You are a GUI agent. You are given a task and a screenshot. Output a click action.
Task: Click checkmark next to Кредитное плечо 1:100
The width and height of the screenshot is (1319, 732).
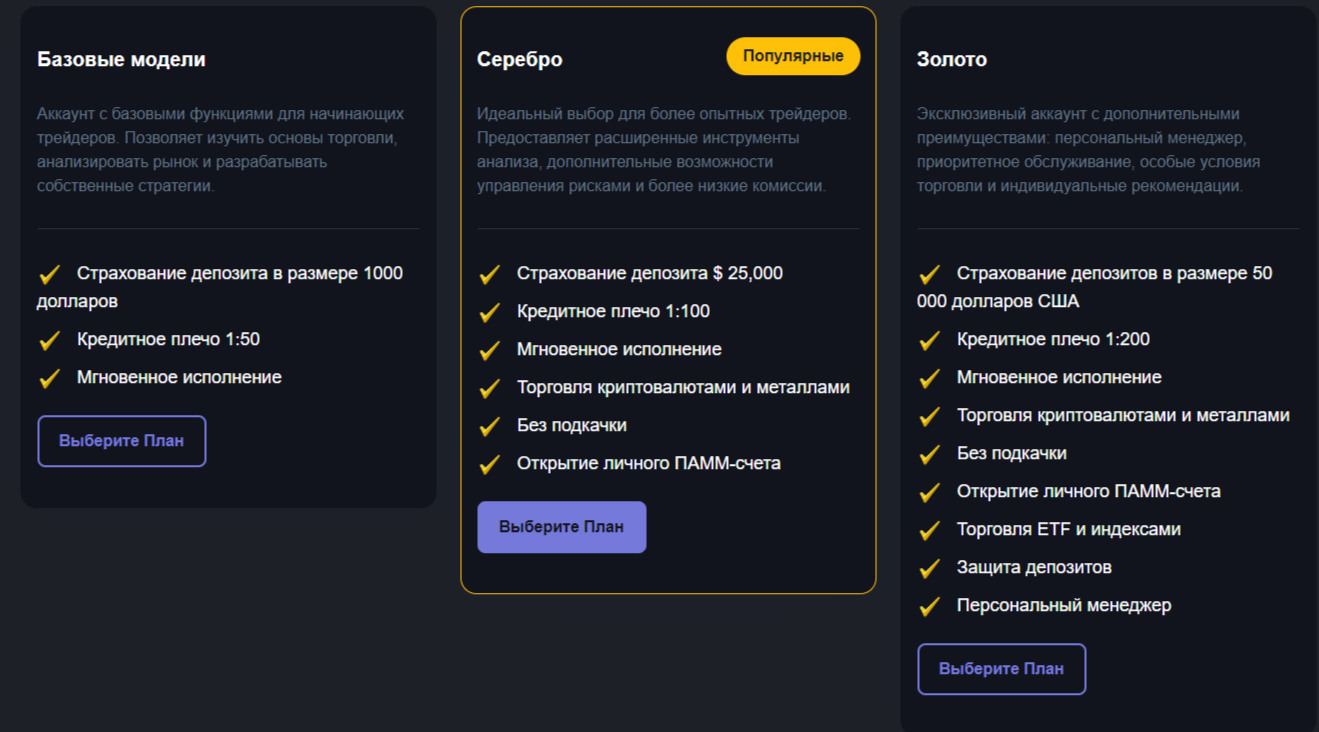click(x=490, y=313)
